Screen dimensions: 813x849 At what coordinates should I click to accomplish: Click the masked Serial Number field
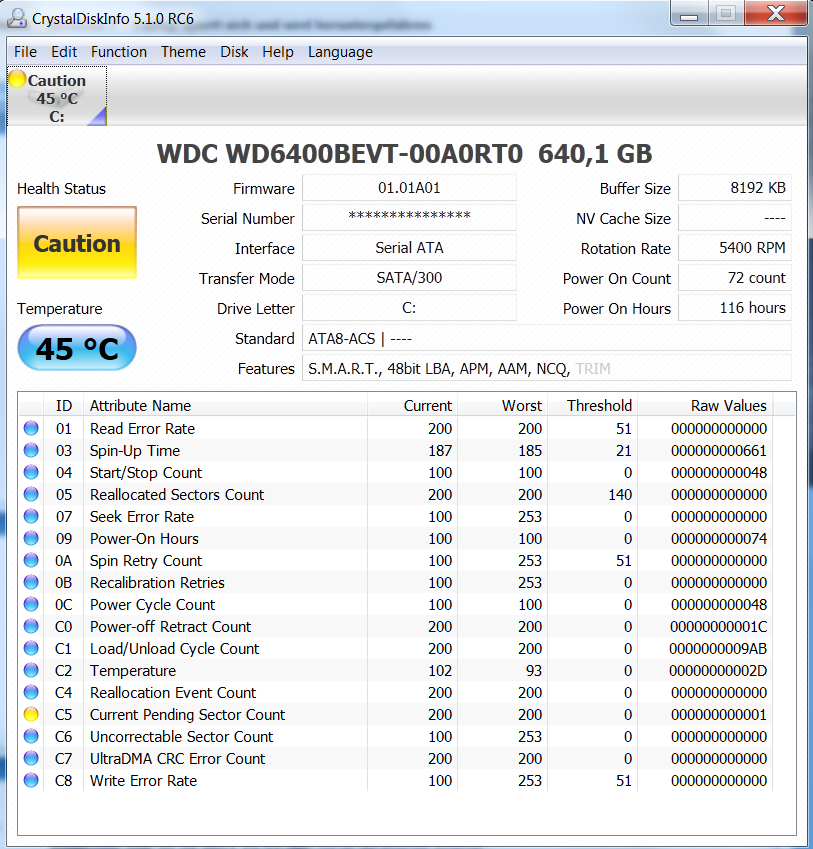click(x=409, y=218)
